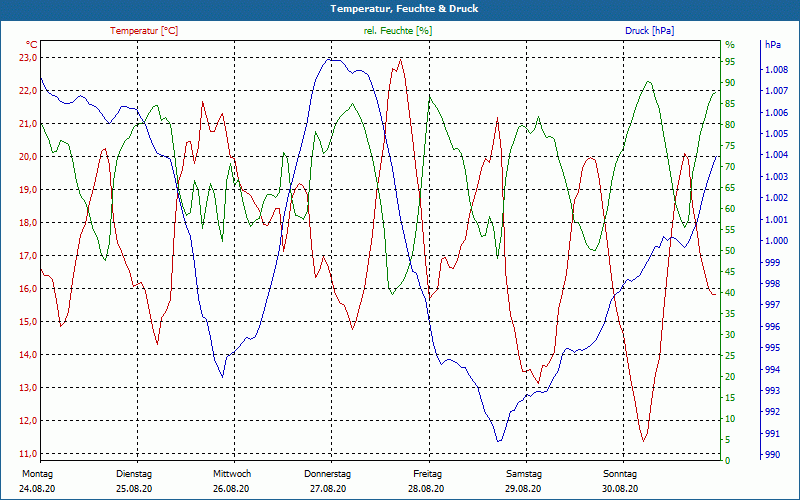Click the '65' humidity axis value
The width and height of the screenshot is (800, 500).
click(x=730, y=188)
